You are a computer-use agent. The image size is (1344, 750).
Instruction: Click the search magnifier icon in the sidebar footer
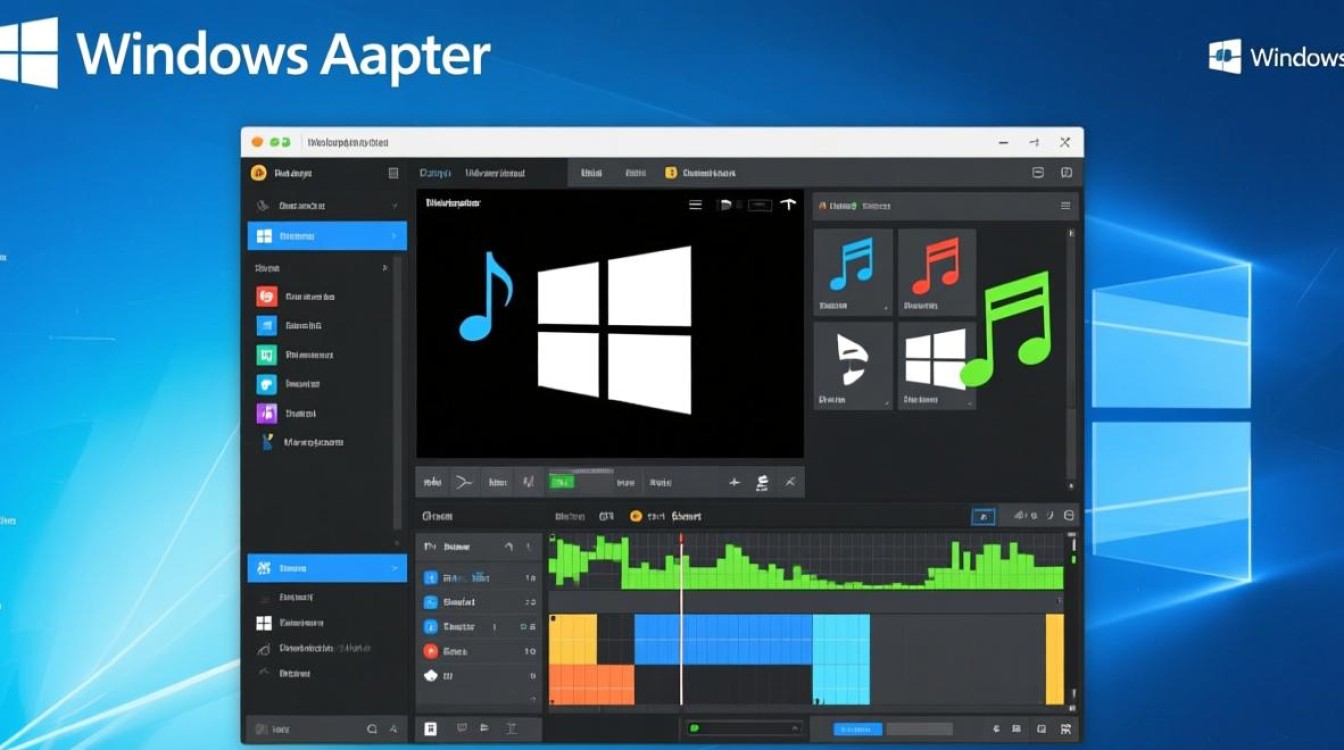click(x=372, y=730)
